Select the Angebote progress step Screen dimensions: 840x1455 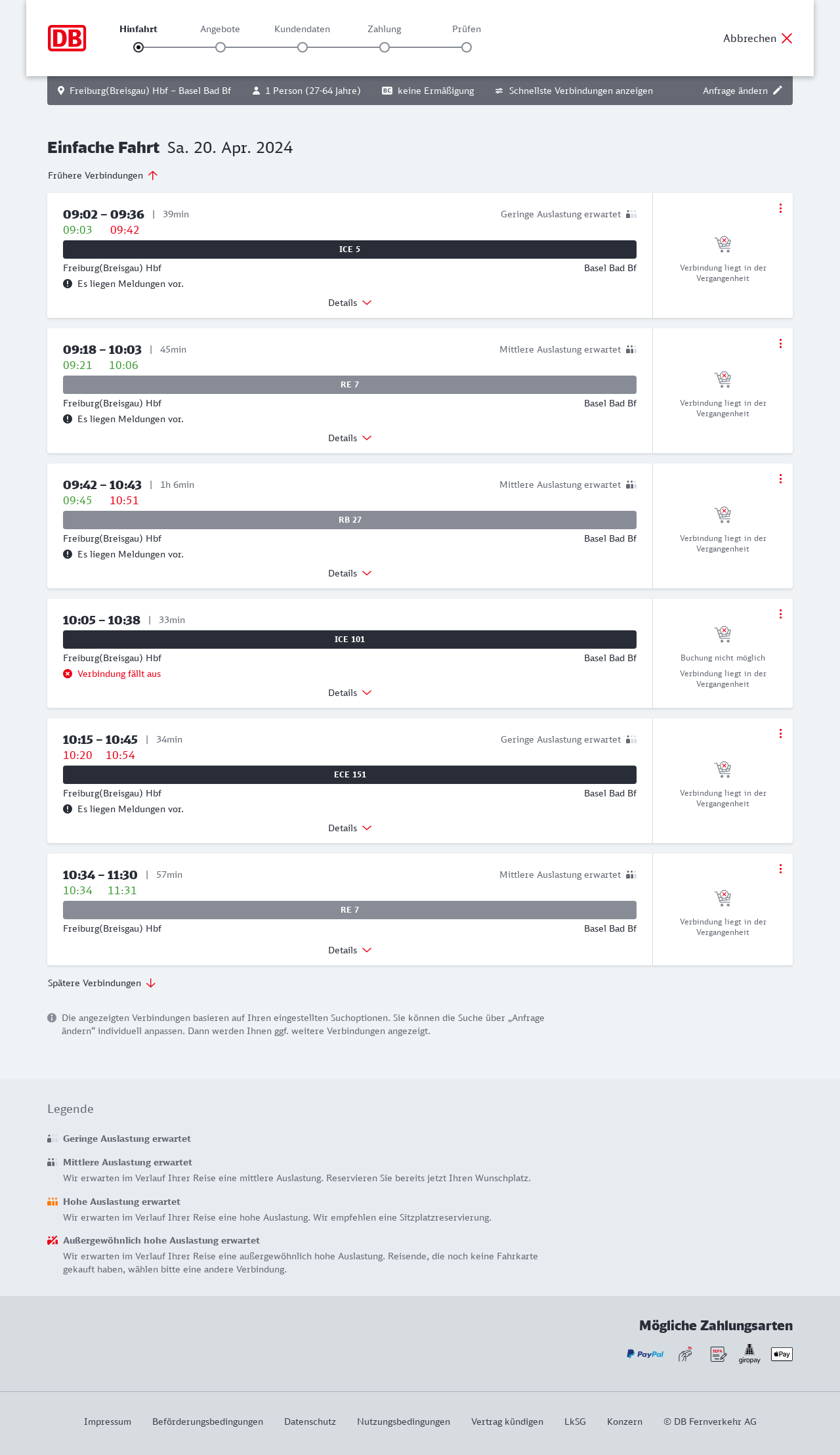click(x=220, y=47)
